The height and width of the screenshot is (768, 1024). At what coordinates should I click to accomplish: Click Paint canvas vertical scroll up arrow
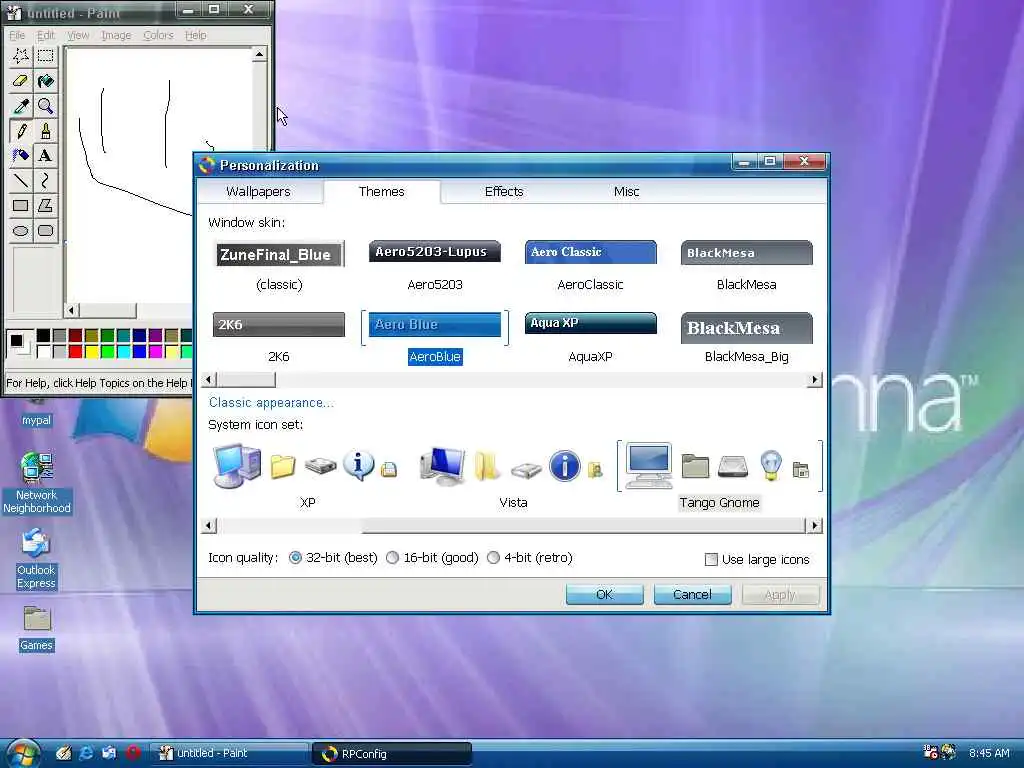pos(259,54)
